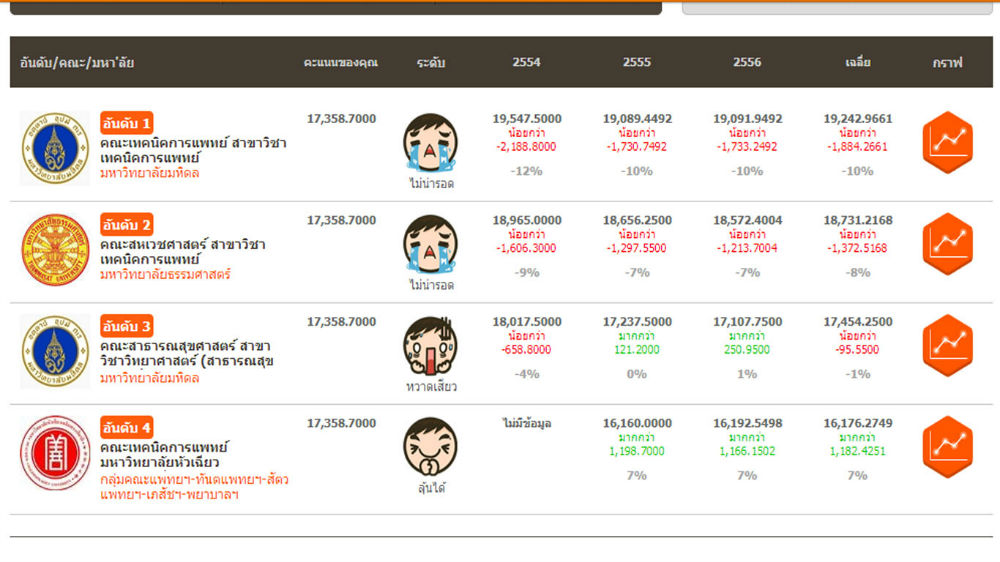Click the crying face icon in rank 1
The image size is (1000, 562).
pyautogui.click(x=430, y=143)
